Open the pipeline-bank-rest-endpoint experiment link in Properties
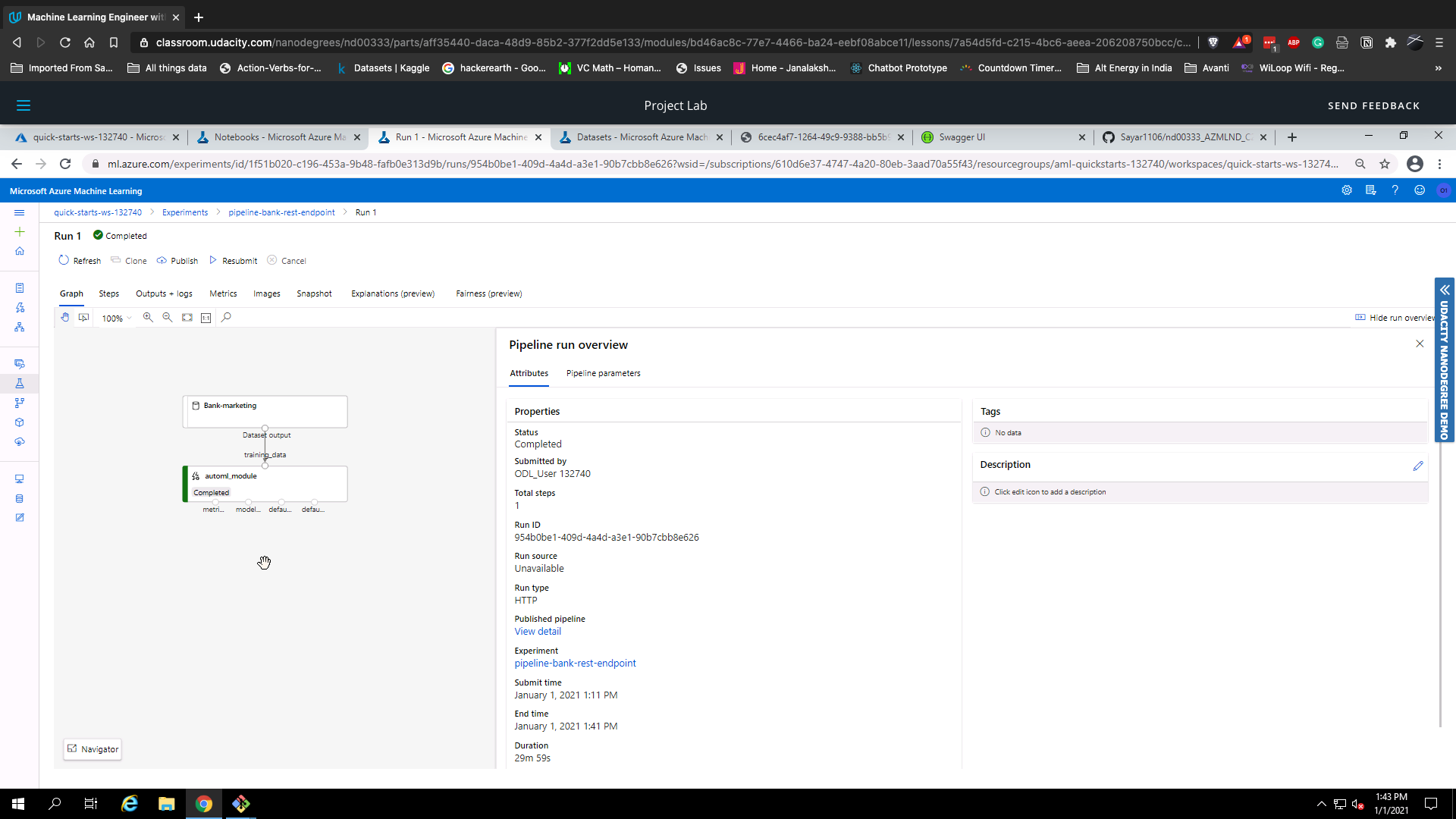Viewport: 1456px width, 819px height. 575,664
